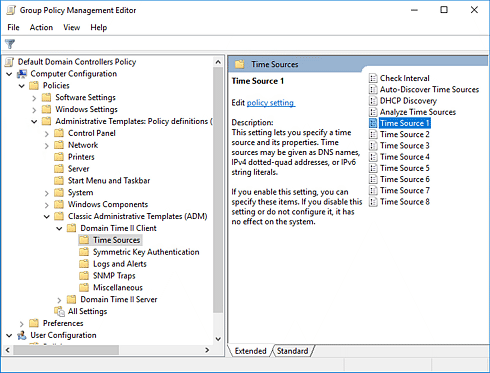Maximize the Group Policy Management Editor window
Image resolution: width=490 pixels, height=373 pixels.
point(444,10)
